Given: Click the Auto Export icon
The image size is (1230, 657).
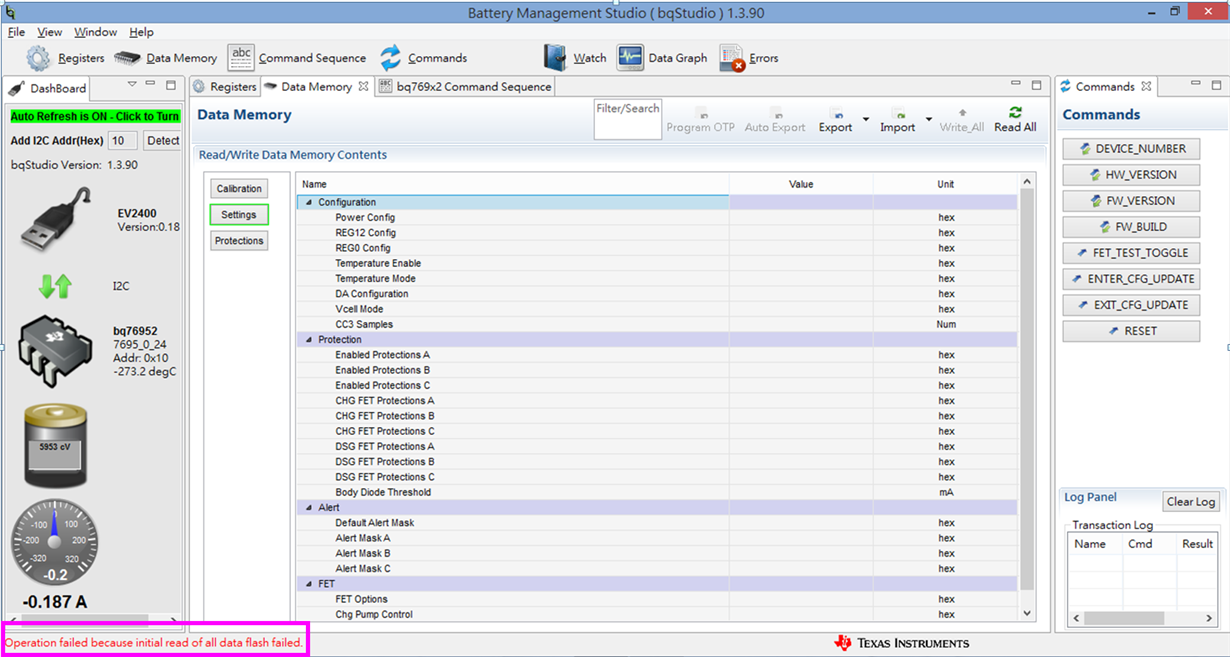Looking at the screenshot, I should pyautogui.click(x=775, y=114).
